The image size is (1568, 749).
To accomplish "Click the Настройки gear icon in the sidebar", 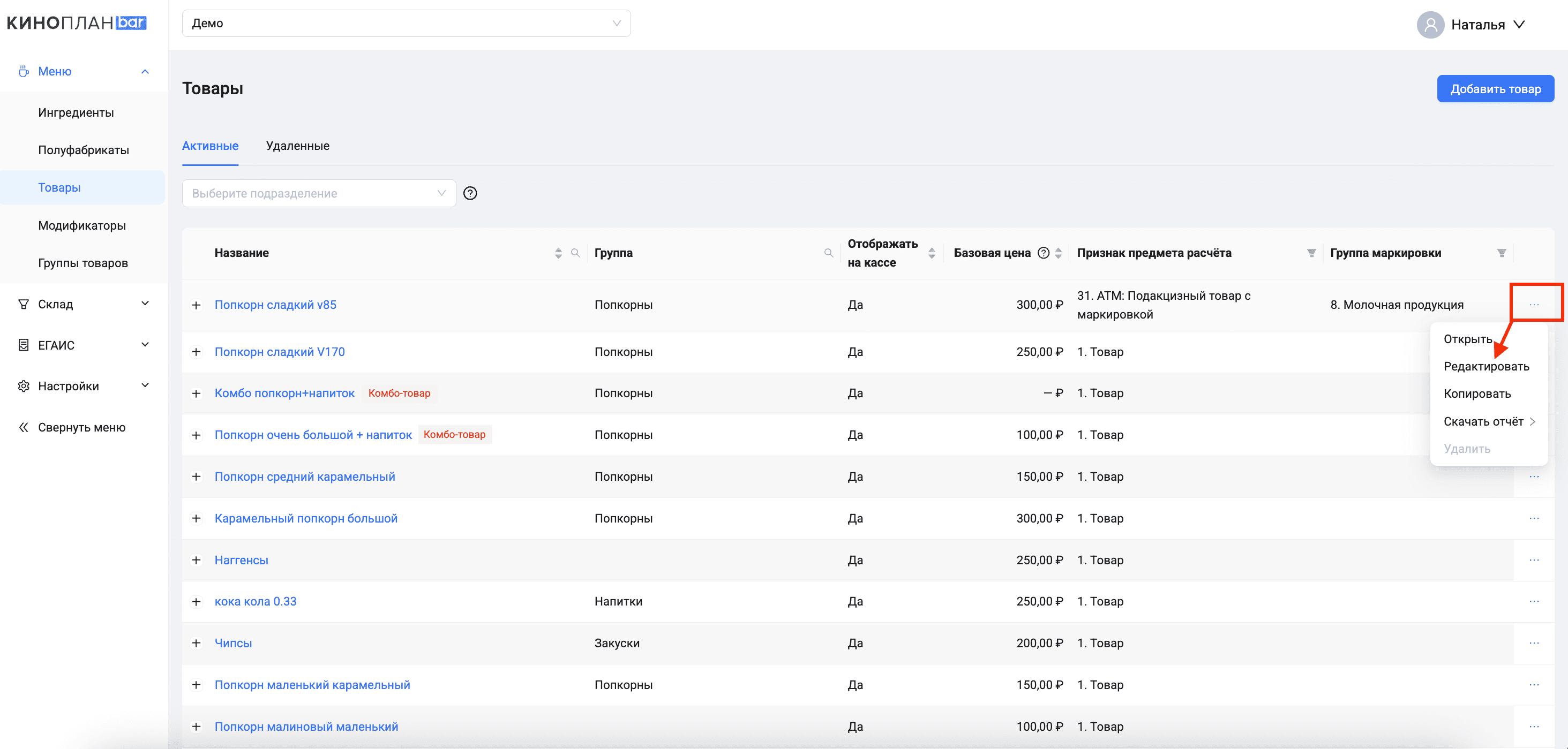I will [23, 387].
